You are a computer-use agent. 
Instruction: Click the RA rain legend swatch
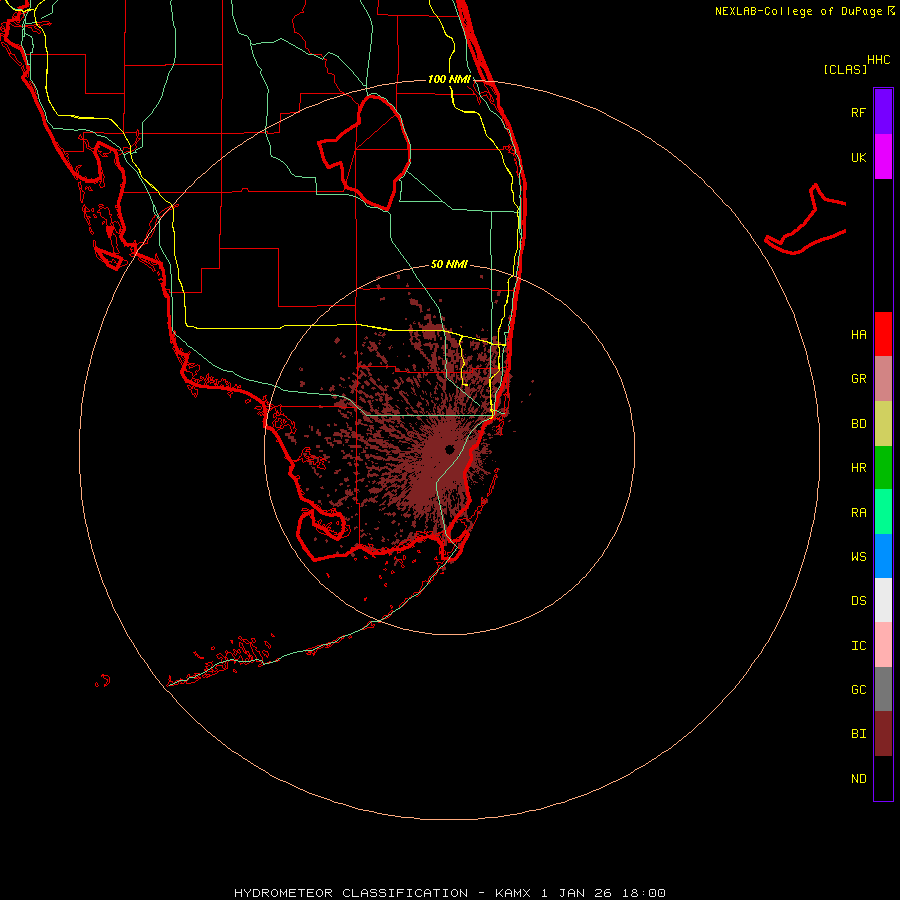883,512
